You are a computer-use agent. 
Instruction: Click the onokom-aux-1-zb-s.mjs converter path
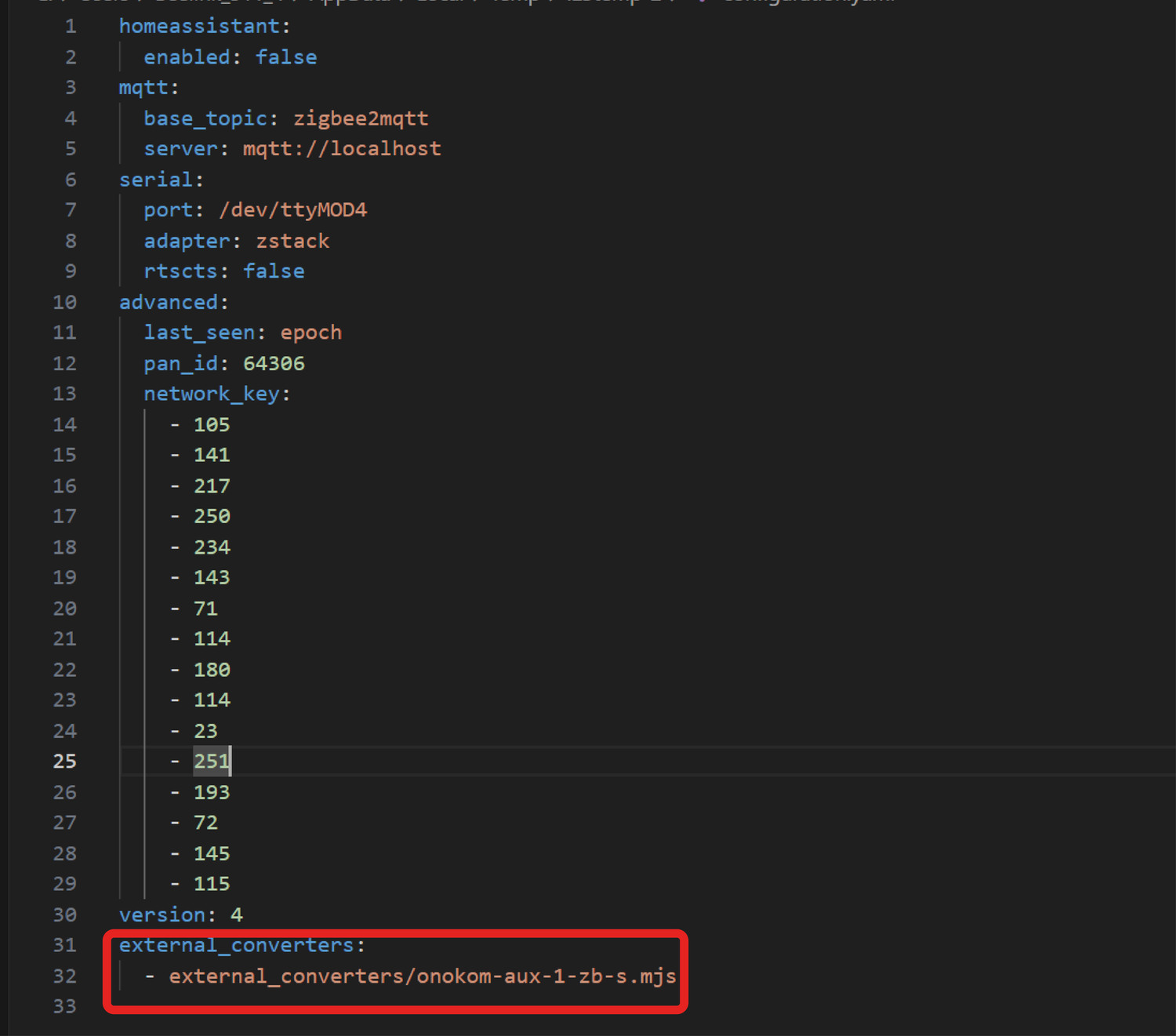(422, 976)
